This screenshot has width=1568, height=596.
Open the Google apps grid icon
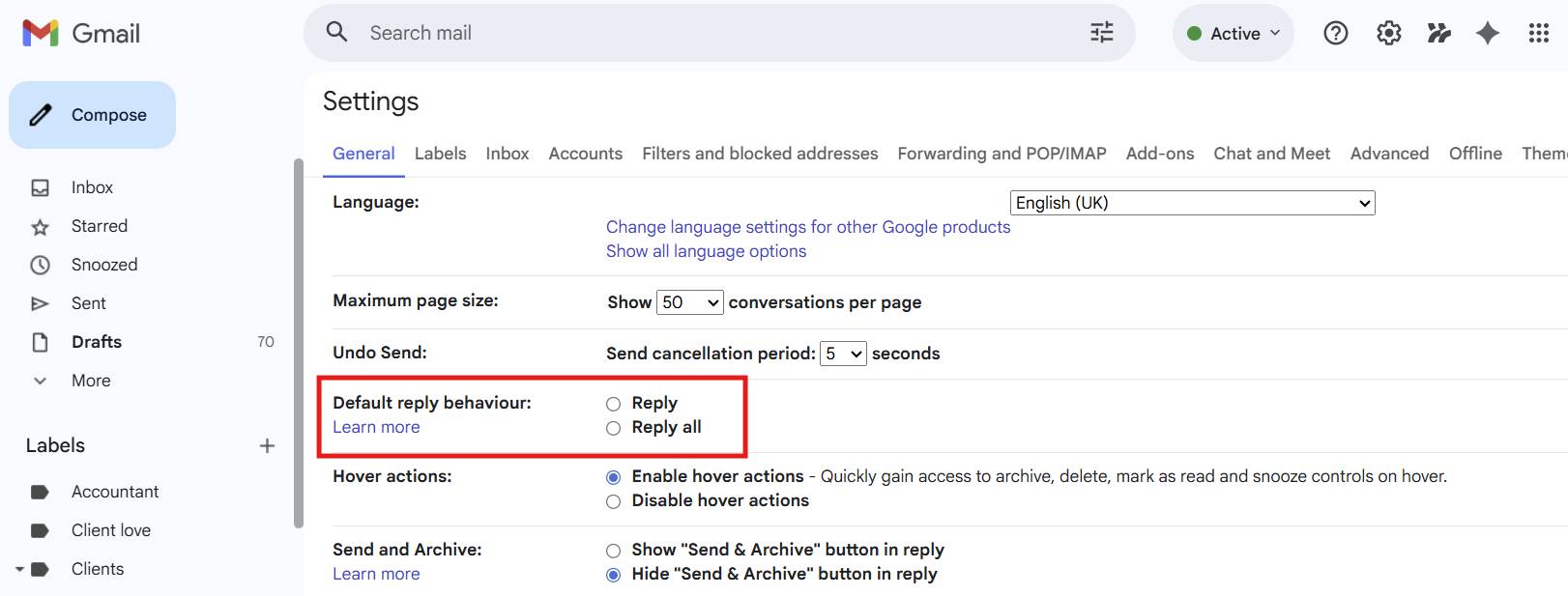pos(1539,33)
